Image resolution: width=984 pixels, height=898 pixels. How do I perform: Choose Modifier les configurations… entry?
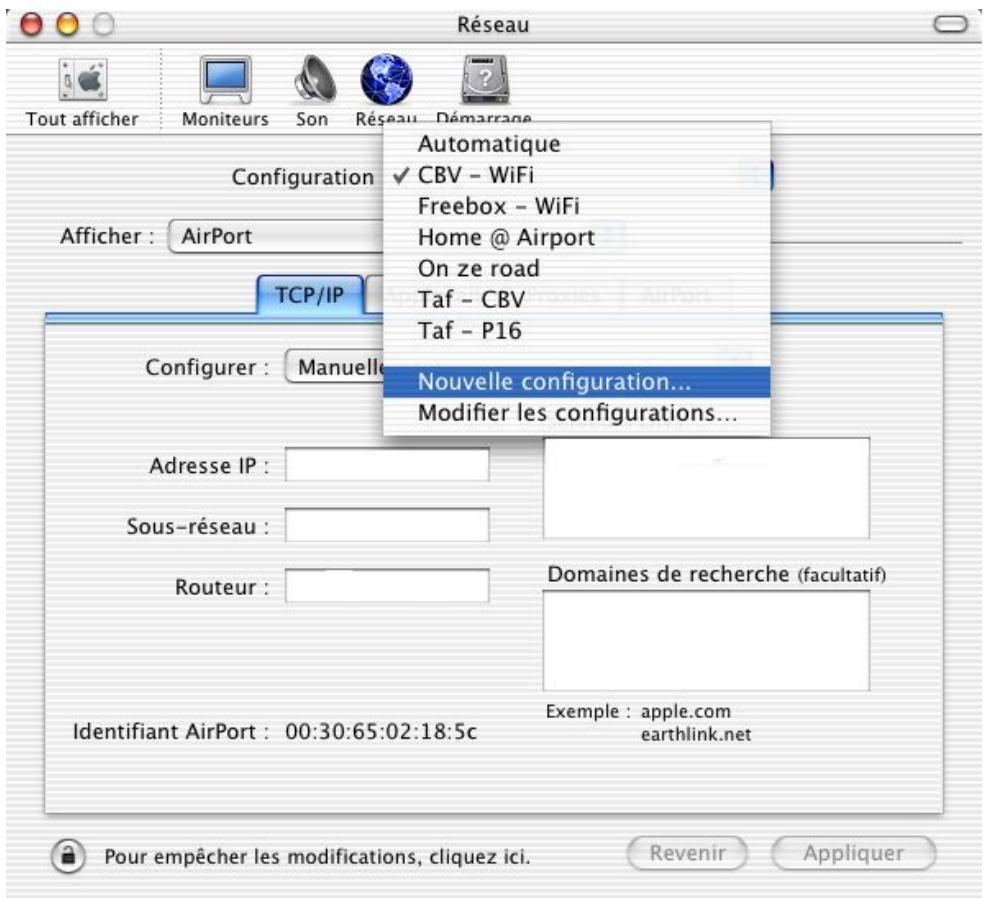pos(576,414)
